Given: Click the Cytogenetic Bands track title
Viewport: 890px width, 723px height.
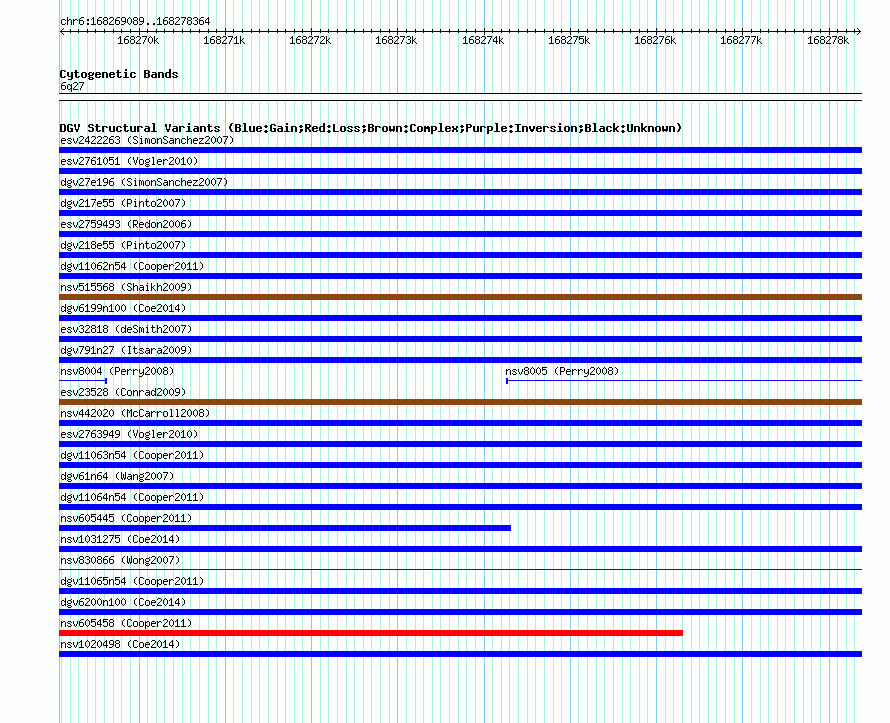Looking at the screenshot, I should [x=119, y=74].
